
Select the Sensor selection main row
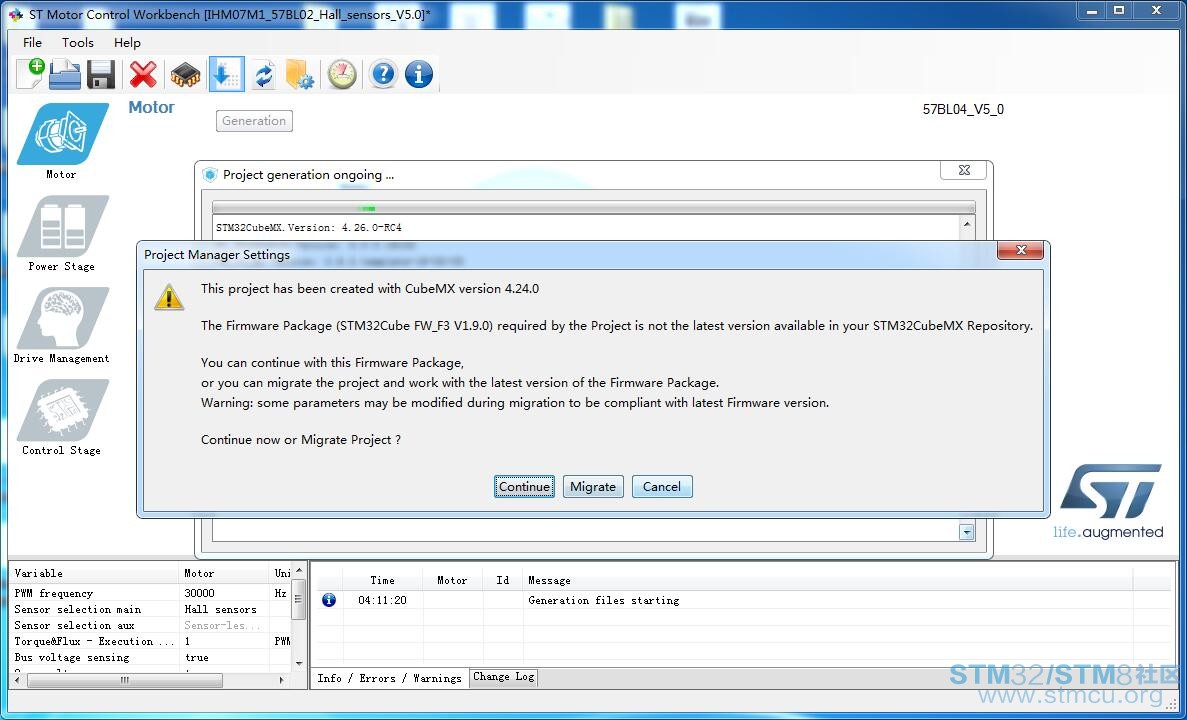[150, 609]
